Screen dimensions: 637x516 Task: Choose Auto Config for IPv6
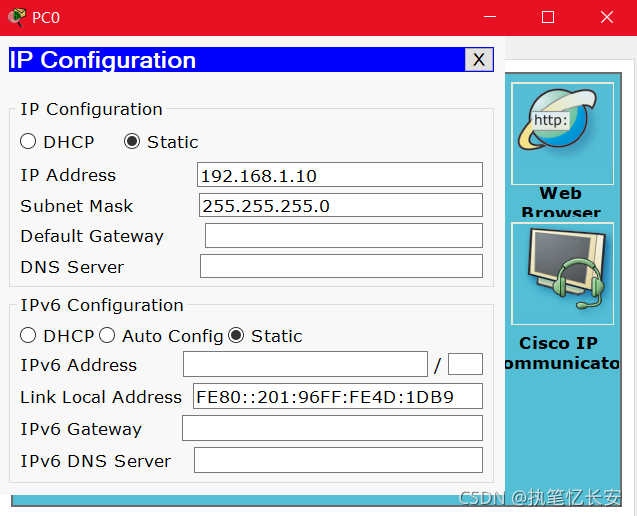click(107, 336)
